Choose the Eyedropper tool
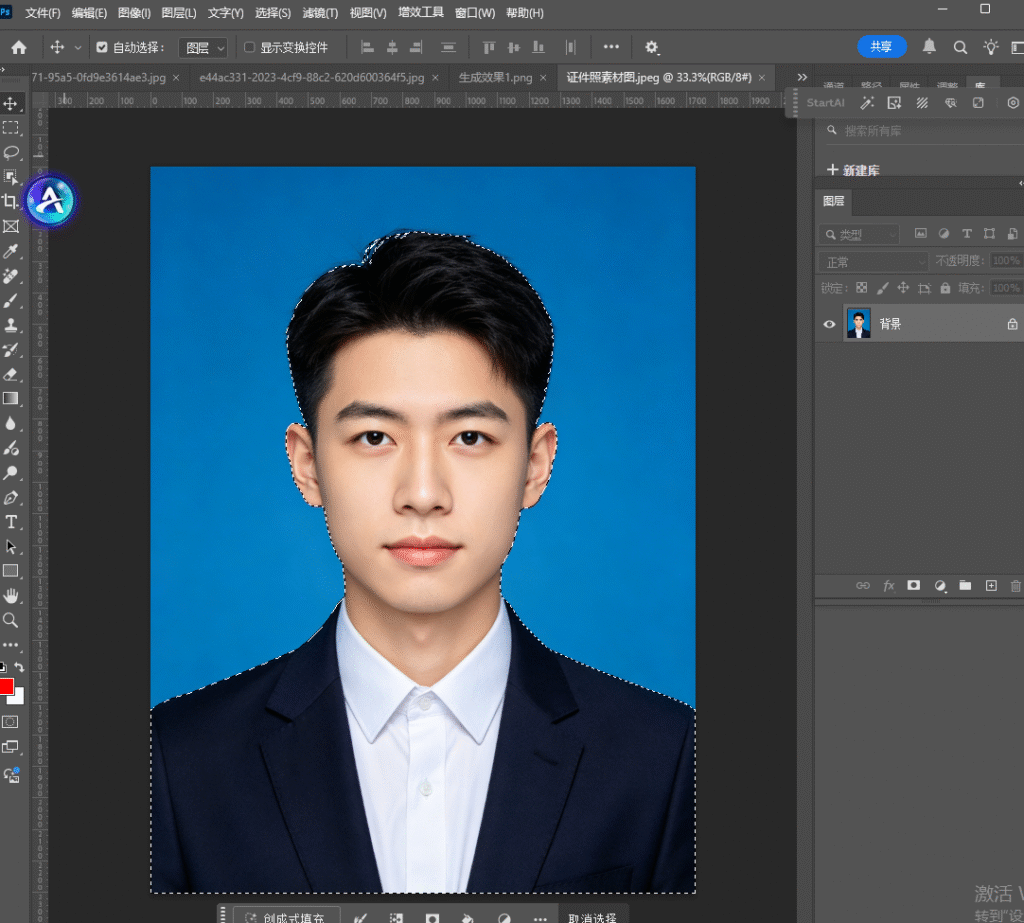This screenshot has height=923, width=1024. [10, 251]
